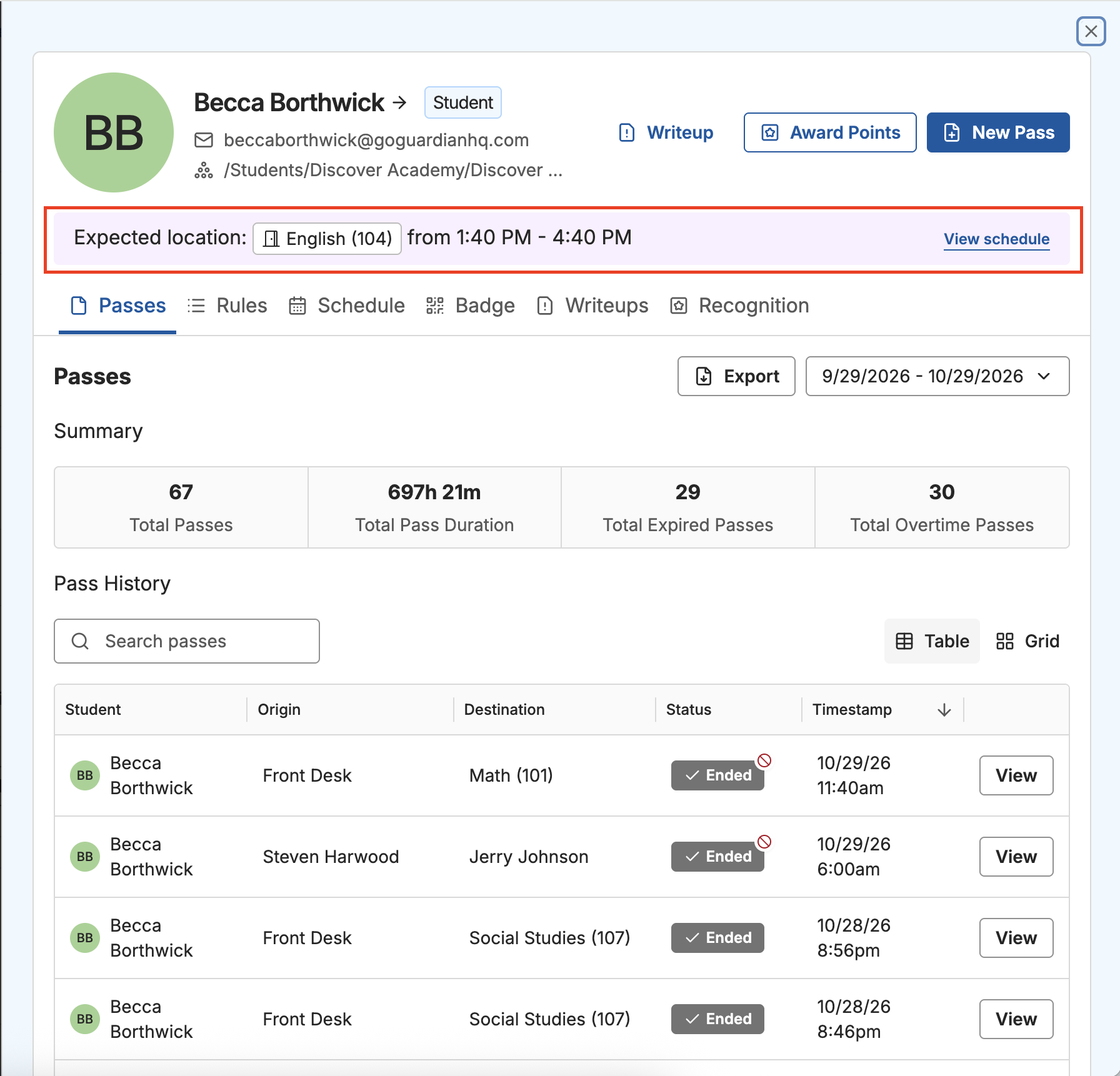1120x1076 pixels.
Task: View the 10/28/26 8:46pm pass
Action: coord(1016,1019)
